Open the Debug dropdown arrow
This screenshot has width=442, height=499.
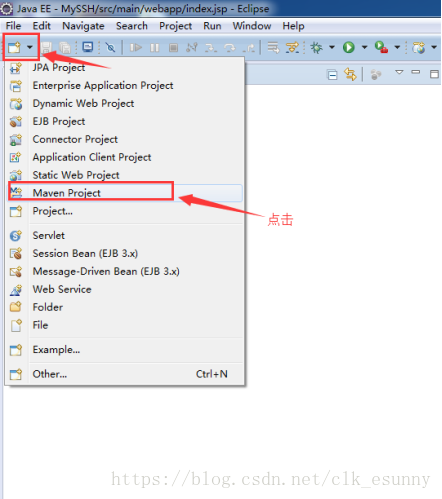pyautogui.click(x=332, y=47)
